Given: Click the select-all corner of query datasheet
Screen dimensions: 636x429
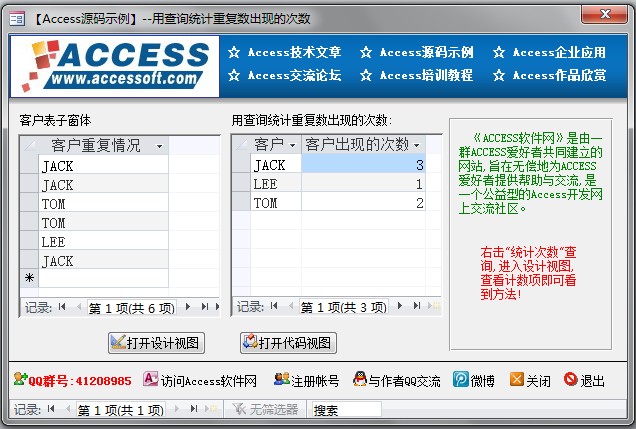Looking at the screenshot, I should 241,144.
